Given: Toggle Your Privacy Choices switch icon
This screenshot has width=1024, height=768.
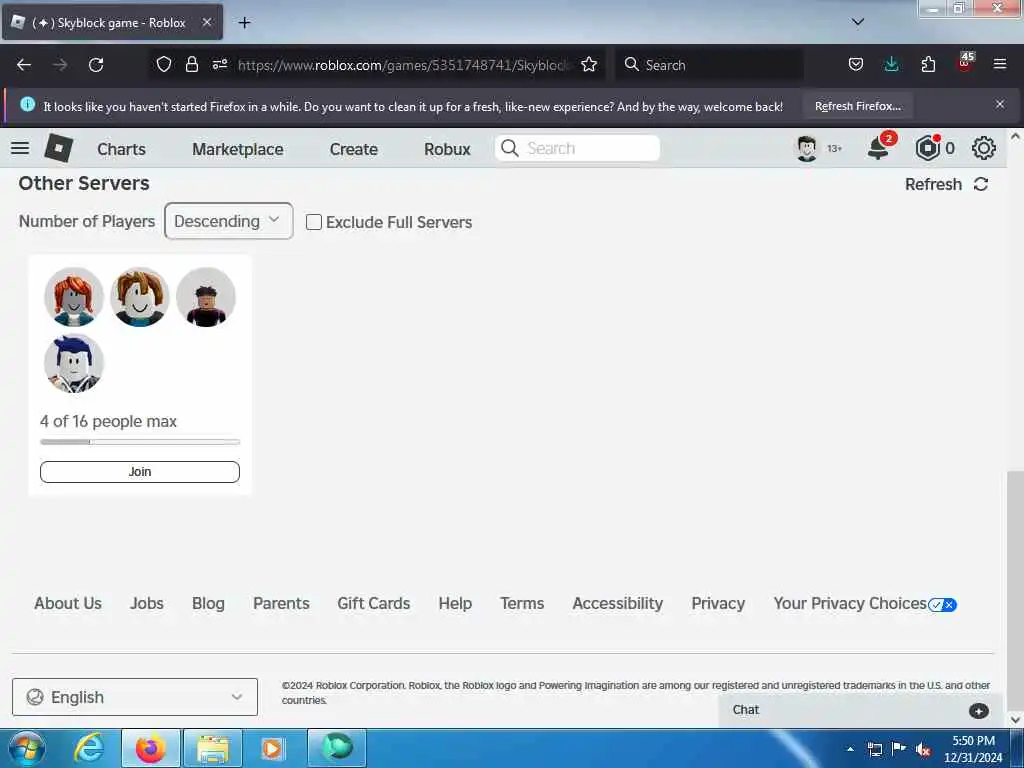Looking at the screenshot, I should [x=942, y=605].
